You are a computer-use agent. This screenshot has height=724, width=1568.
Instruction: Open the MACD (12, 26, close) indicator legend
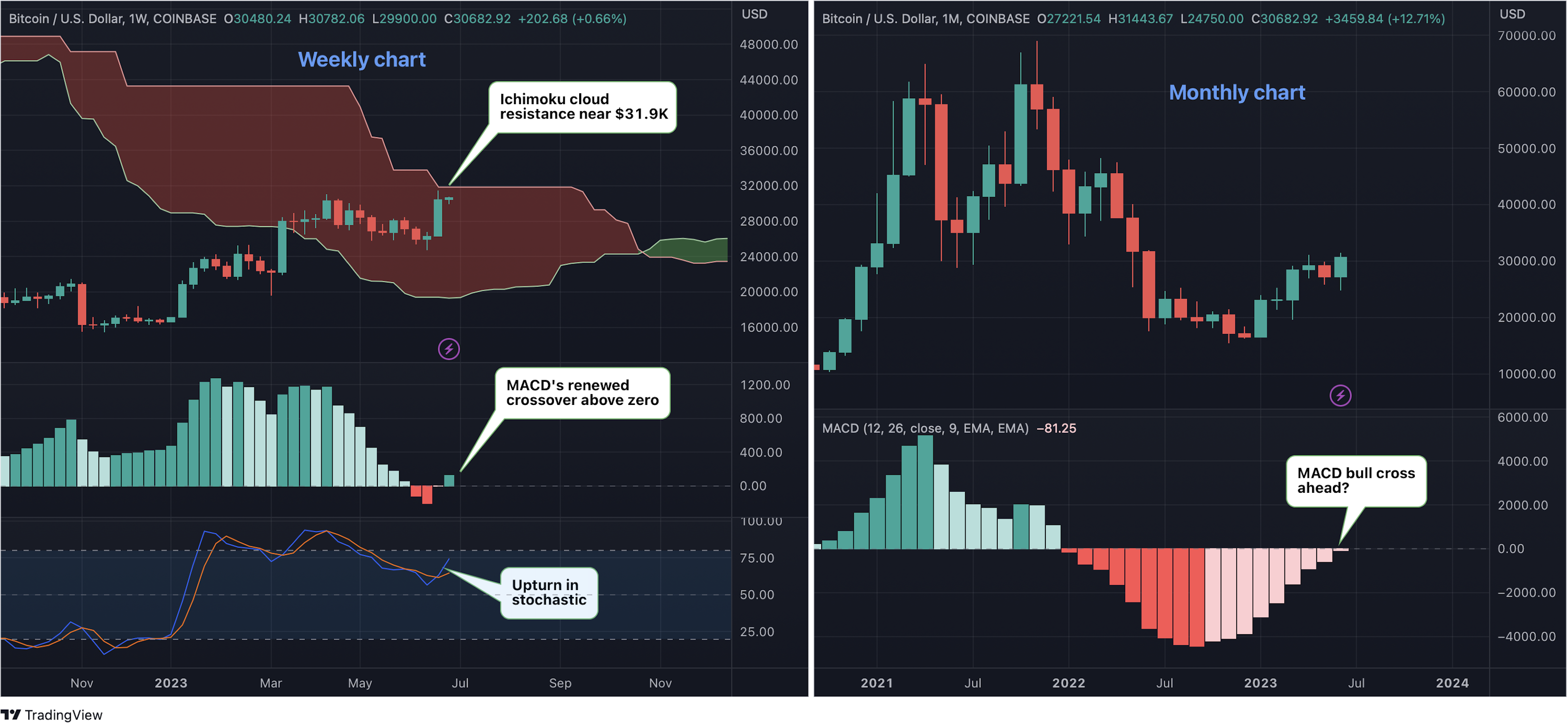point(925,428)
